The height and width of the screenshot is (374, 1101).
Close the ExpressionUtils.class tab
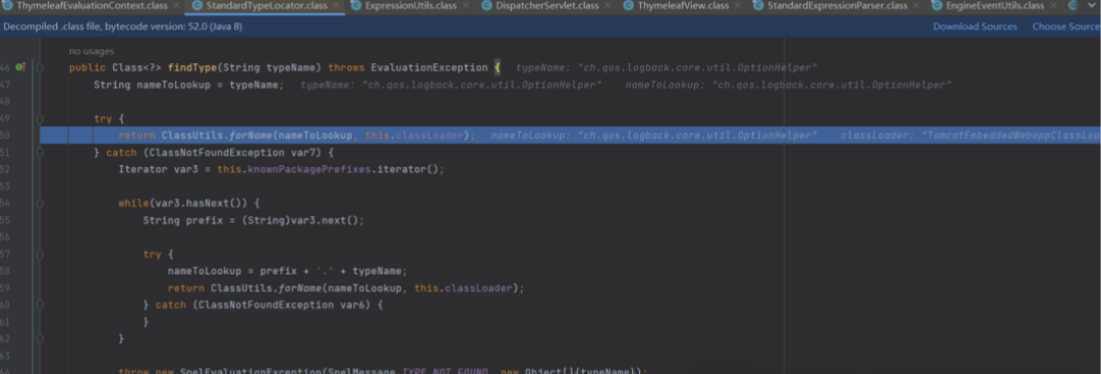[465, 6]
